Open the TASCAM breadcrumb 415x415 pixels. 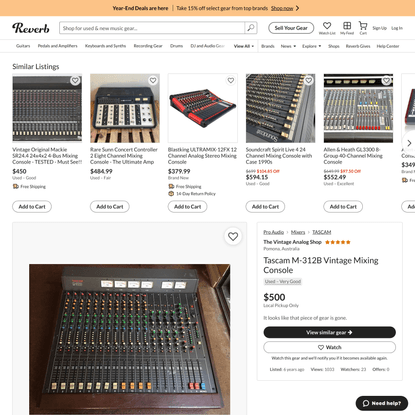[321, 232]
